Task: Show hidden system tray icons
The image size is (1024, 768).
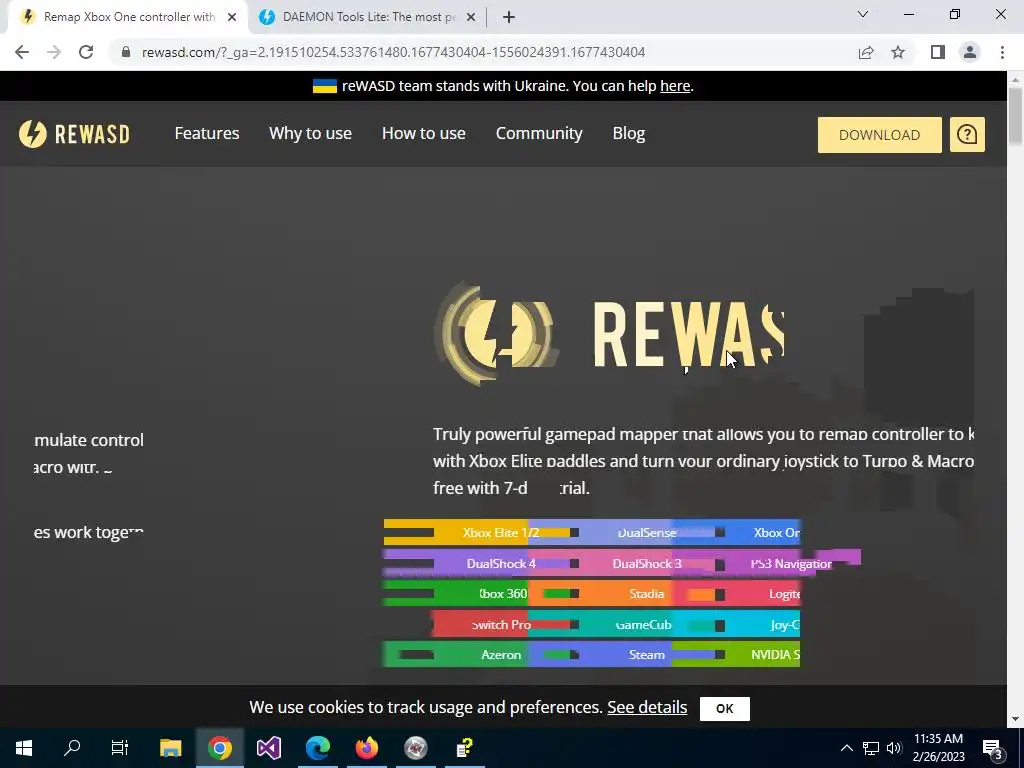Action: 846,748
